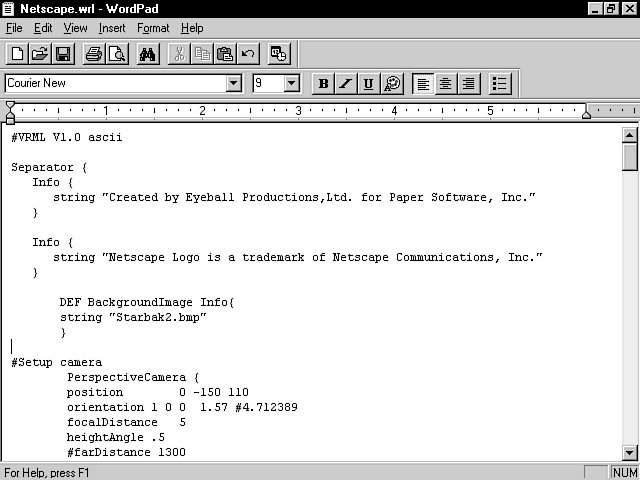
Task: Click the vertical scrollbar thumb
Action: [630, 156]
